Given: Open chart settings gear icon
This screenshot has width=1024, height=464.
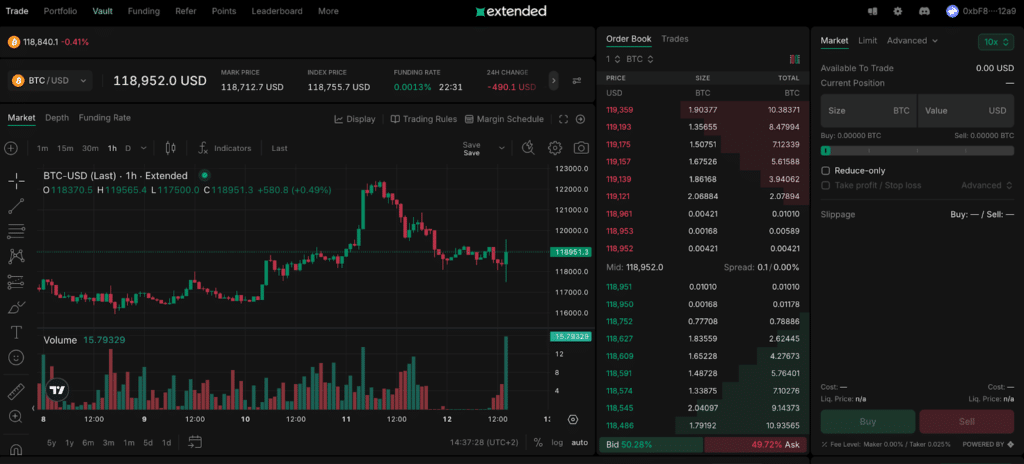Looking at the screenshot, I should coord(554,148).
